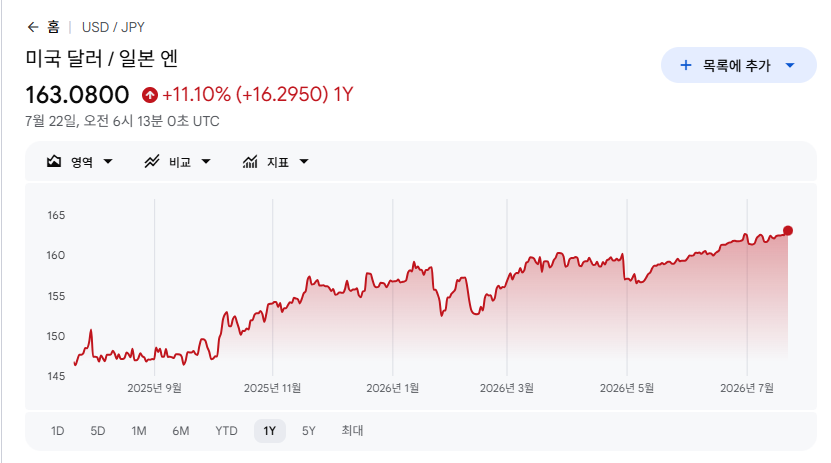Click the red endpoint marker on chart
This screenshot has width=831, height=463.
(x=788, y=230)
